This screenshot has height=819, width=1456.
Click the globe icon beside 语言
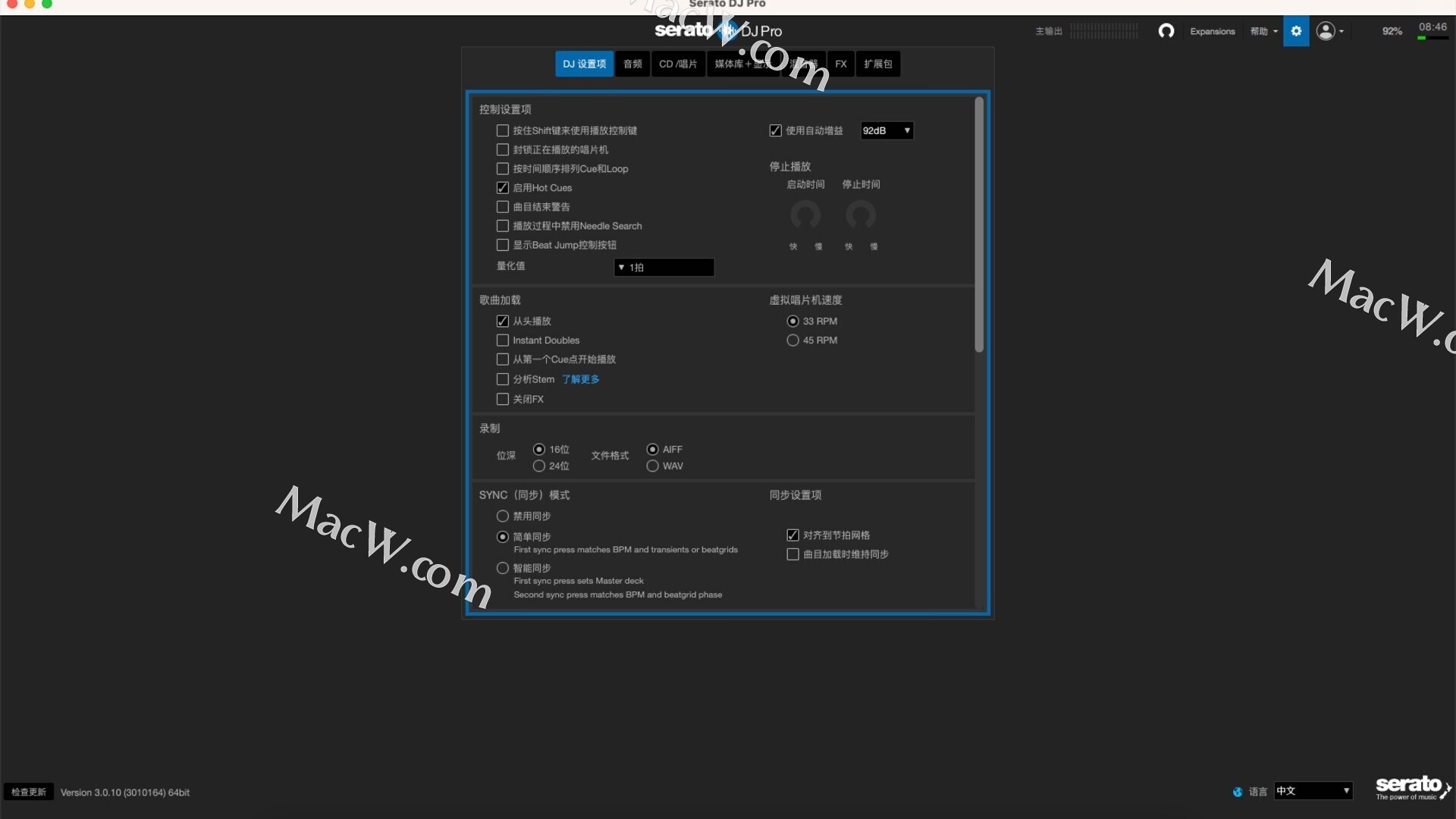pos(1238,792)
